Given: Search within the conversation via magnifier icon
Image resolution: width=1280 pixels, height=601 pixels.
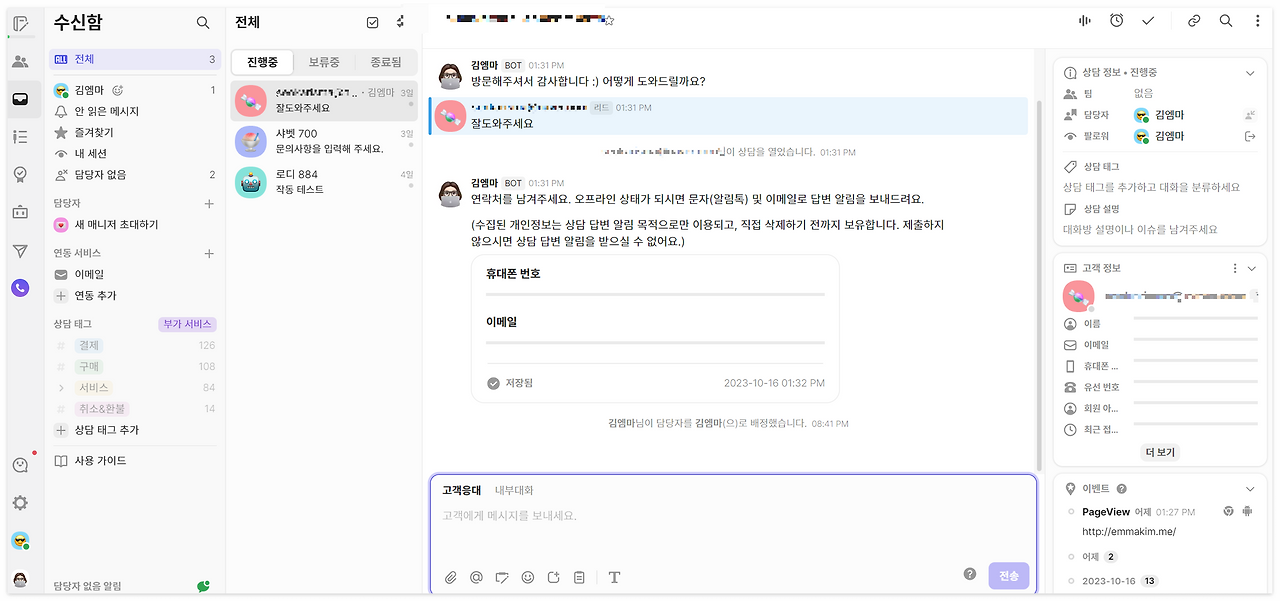Looking at the screenshot, I should pyautogui.click(x=1226, y=20).
